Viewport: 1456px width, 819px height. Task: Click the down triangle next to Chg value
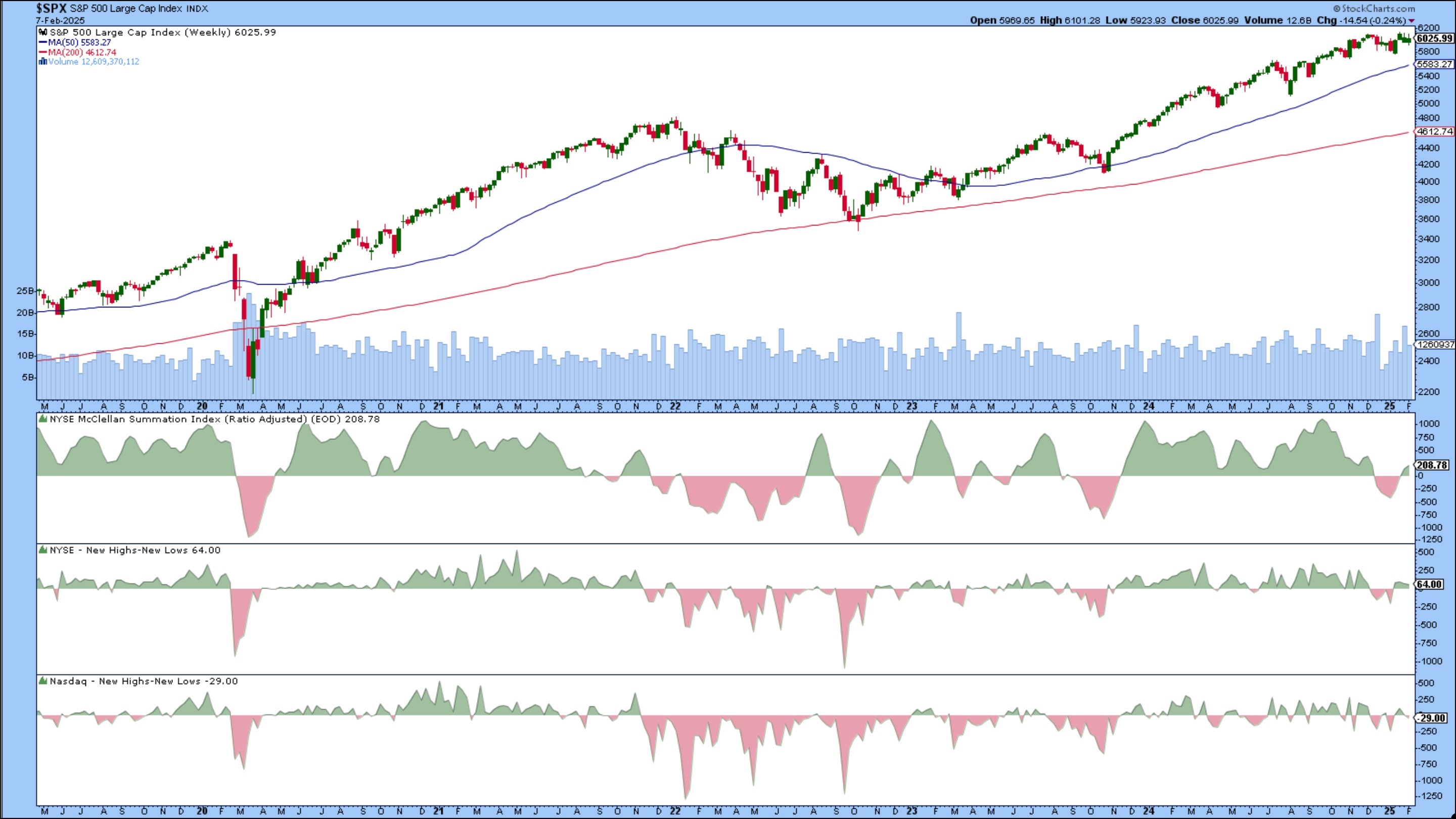click(x=1412, y=20)
